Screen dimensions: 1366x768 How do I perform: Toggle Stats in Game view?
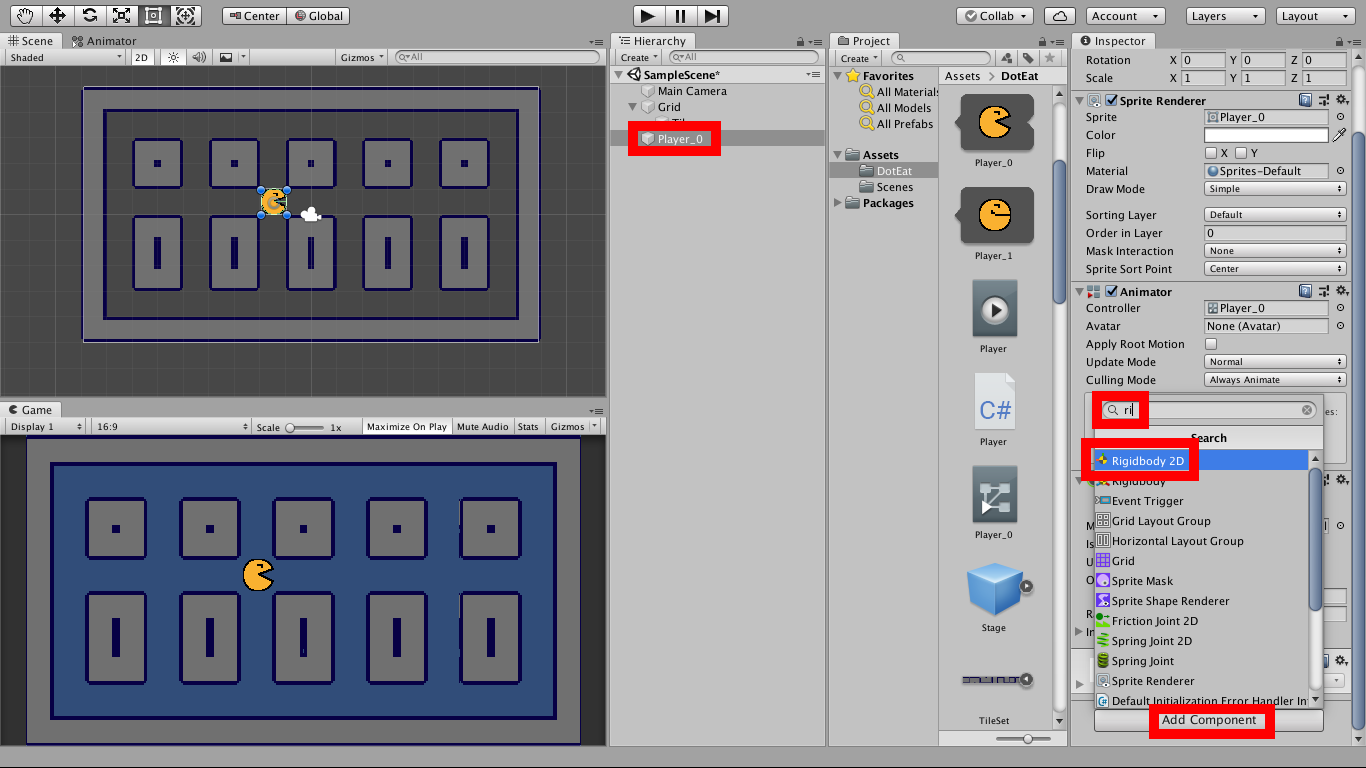point(528,426)
